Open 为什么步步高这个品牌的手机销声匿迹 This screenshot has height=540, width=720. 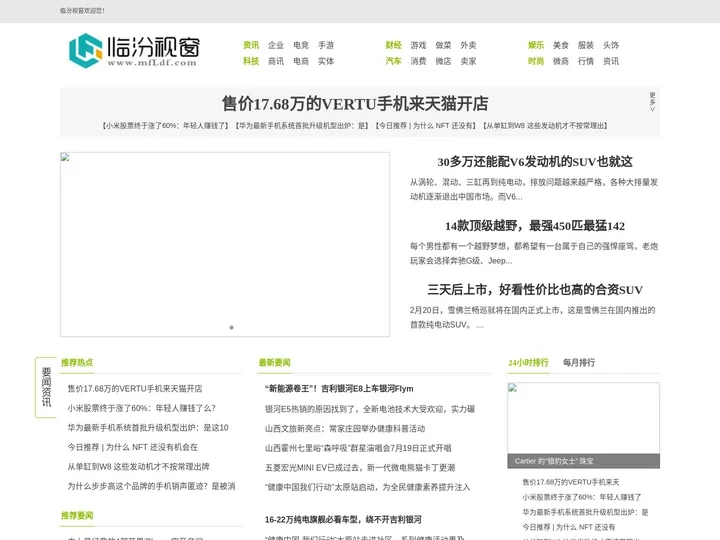[x=151, y=486]
